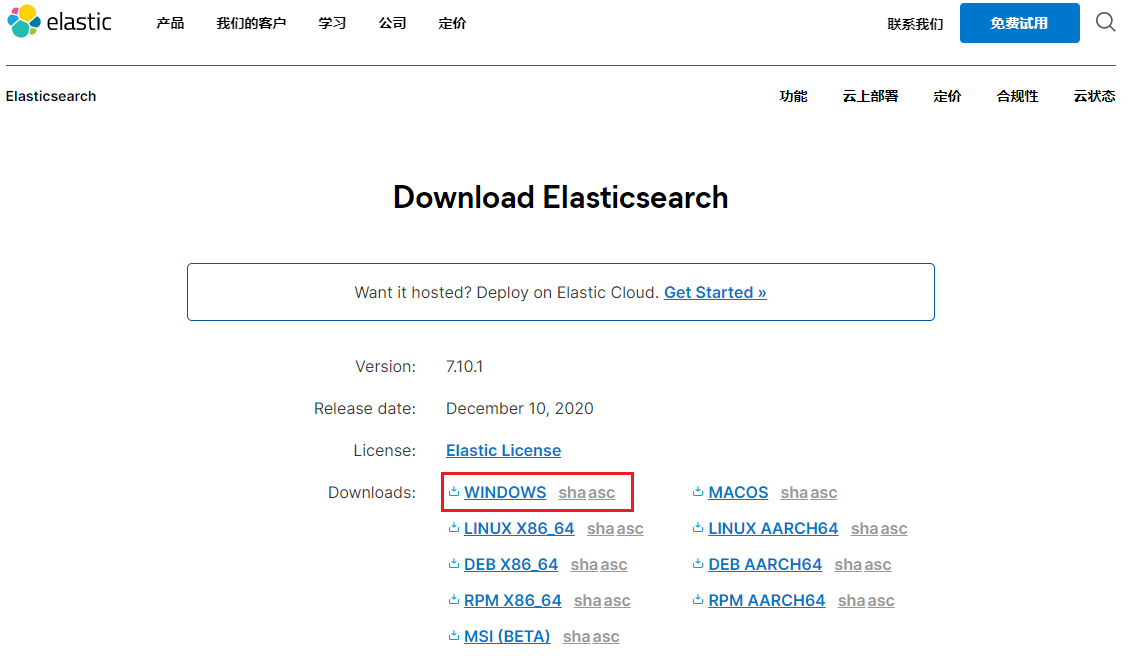1147x663 pixels.
Task: Open the top navigation 定价 item
Action: point(452,23)
